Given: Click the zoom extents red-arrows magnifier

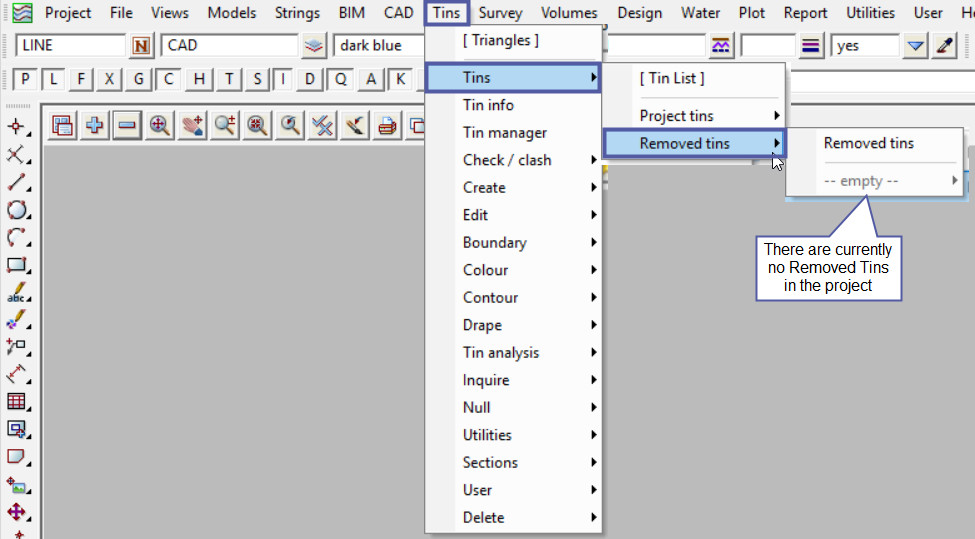Looking at the screenshot, I should [x=257, y=126].
